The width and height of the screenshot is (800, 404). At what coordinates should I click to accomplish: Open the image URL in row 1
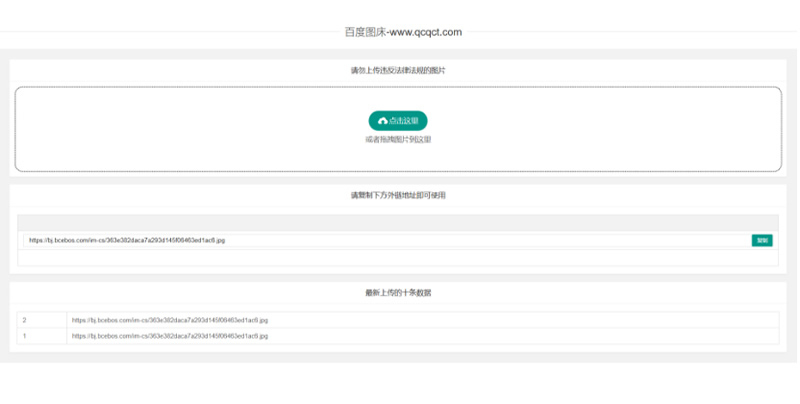(170, 336)
